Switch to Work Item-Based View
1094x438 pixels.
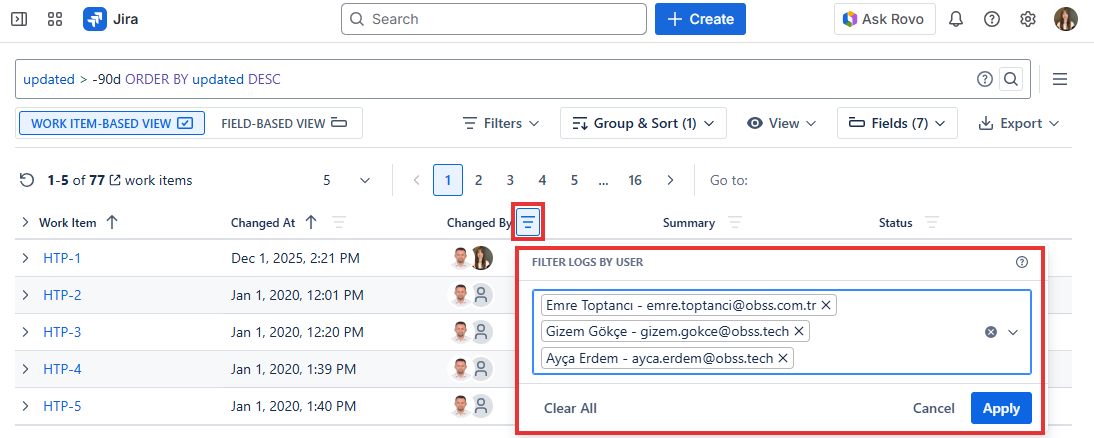tap(111, 123)
